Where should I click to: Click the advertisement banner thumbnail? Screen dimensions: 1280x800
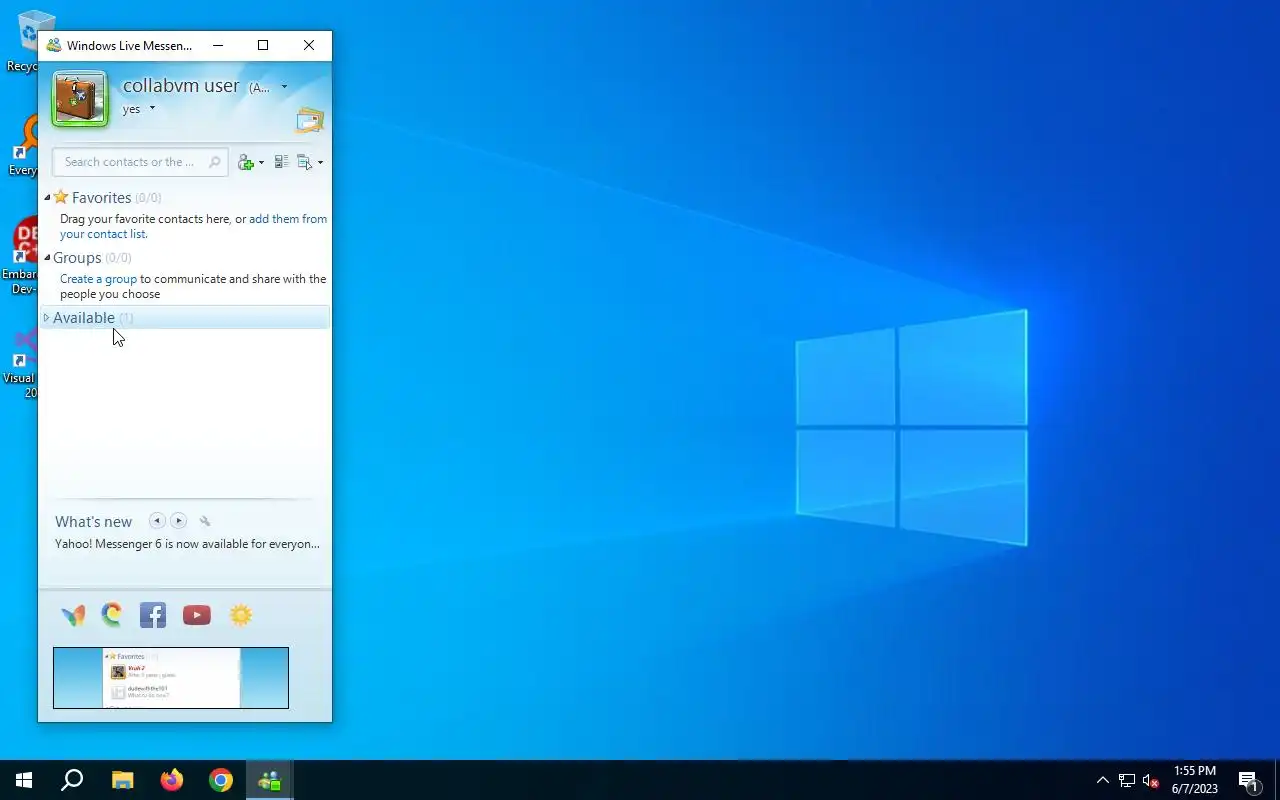171,678
